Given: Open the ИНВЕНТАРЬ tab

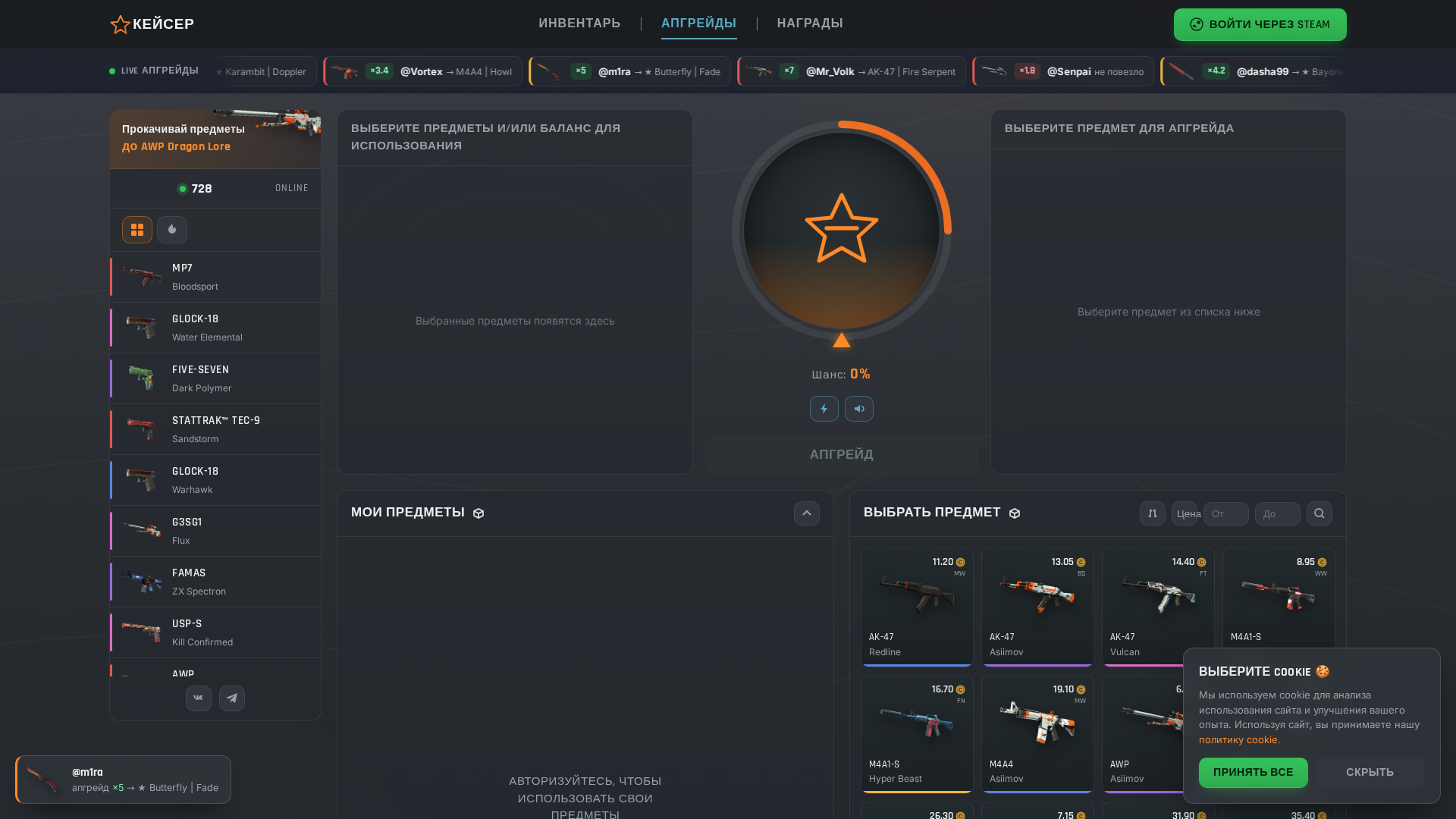Looking at the screenshot, I should [x=579, y=24].
